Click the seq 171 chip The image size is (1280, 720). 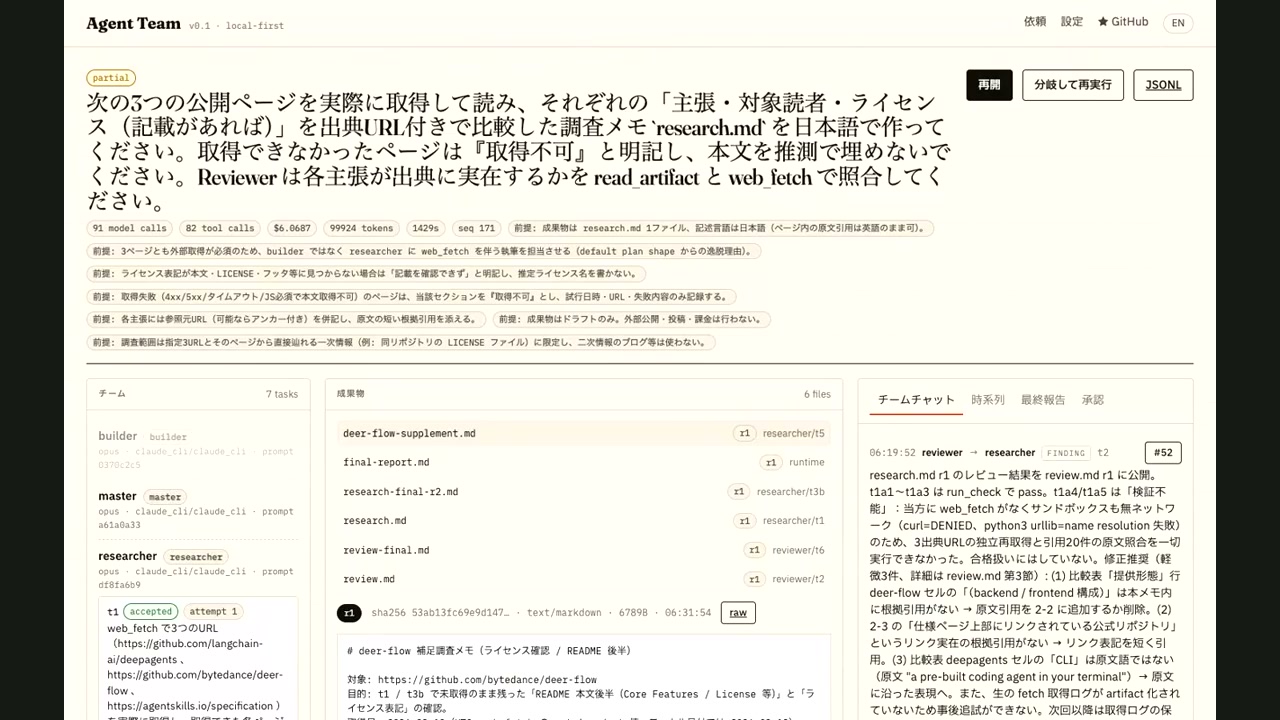point(476,228)
